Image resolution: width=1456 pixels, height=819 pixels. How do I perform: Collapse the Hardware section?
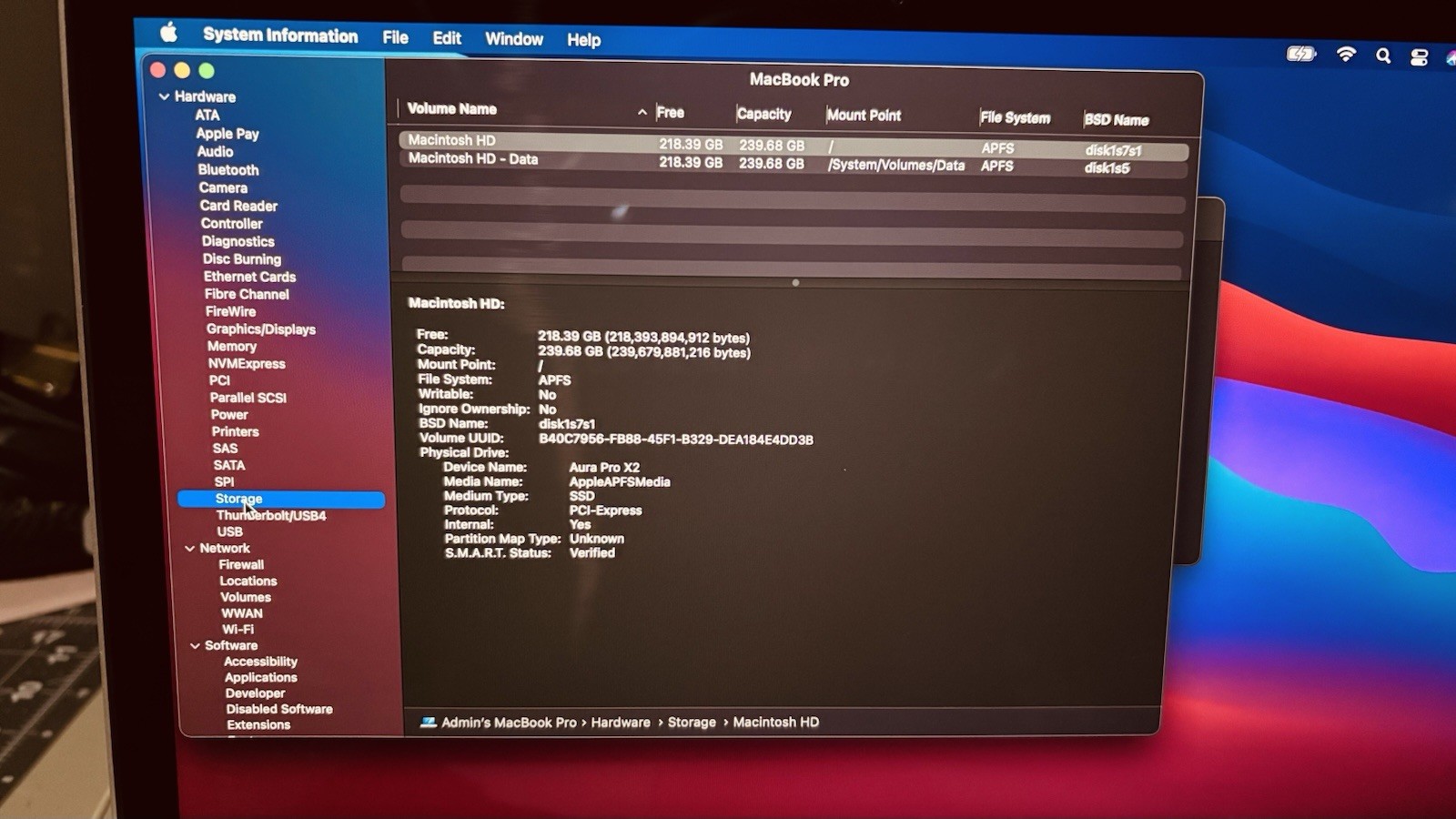click(164, 96)
